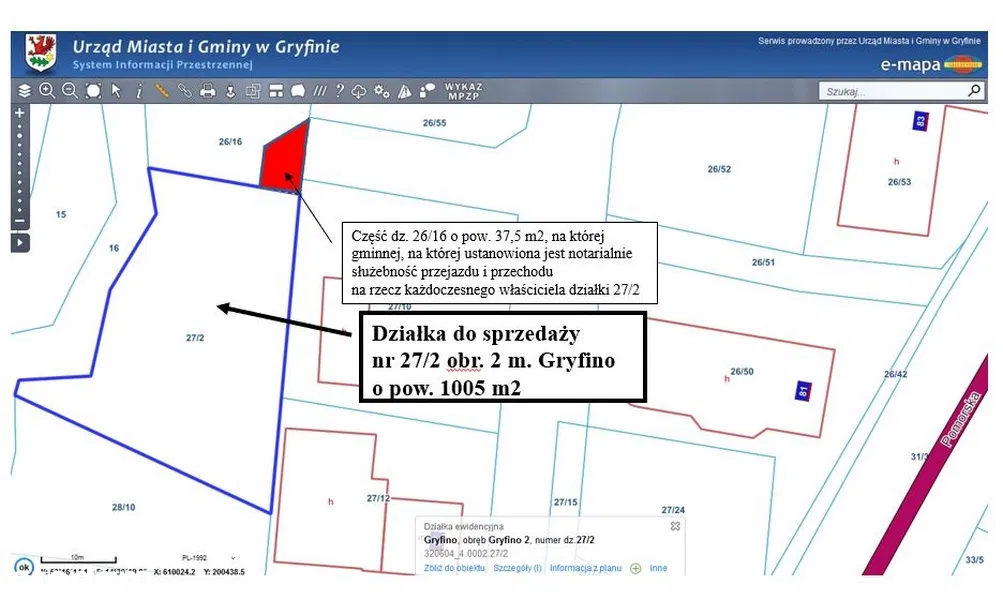This screenshot has width=1003, height=600.
Task: Click 'Informacja z planu' link
Action: [586, 568]
